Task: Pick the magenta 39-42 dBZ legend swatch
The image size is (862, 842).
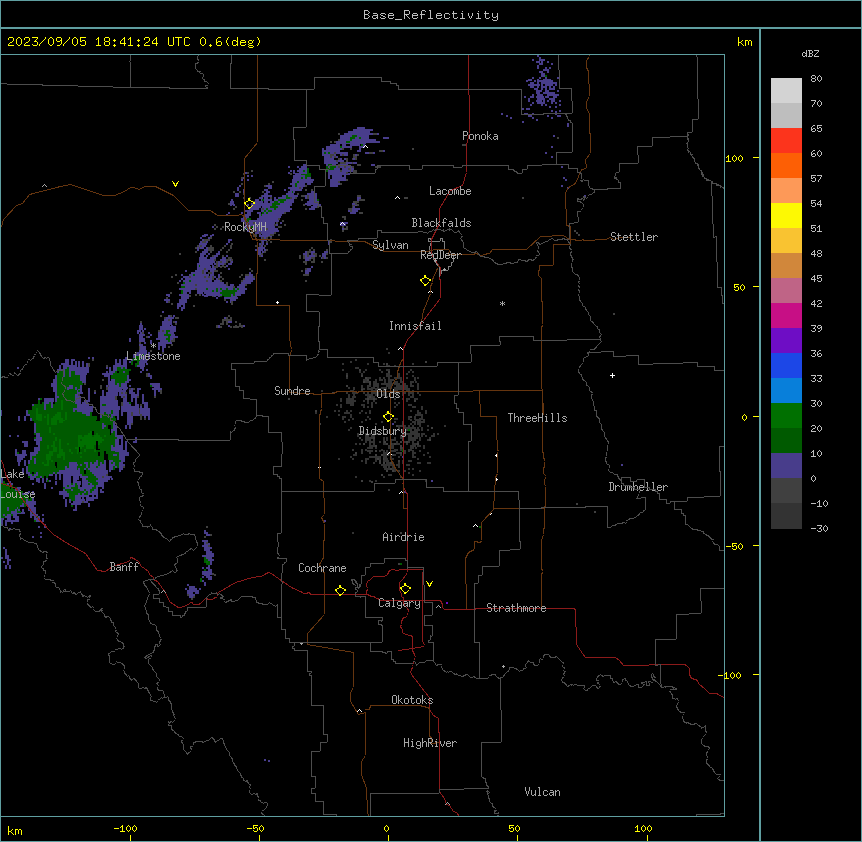Action: [x=786, y=315]
